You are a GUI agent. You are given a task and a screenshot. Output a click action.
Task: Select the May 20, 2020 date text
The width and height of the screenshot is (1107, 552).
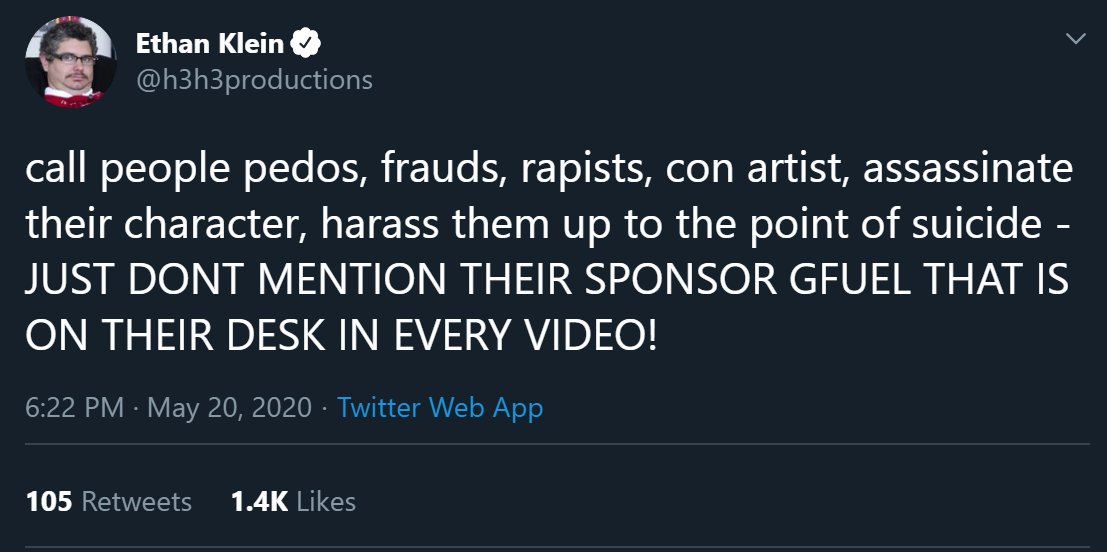(x=229, y=407)
